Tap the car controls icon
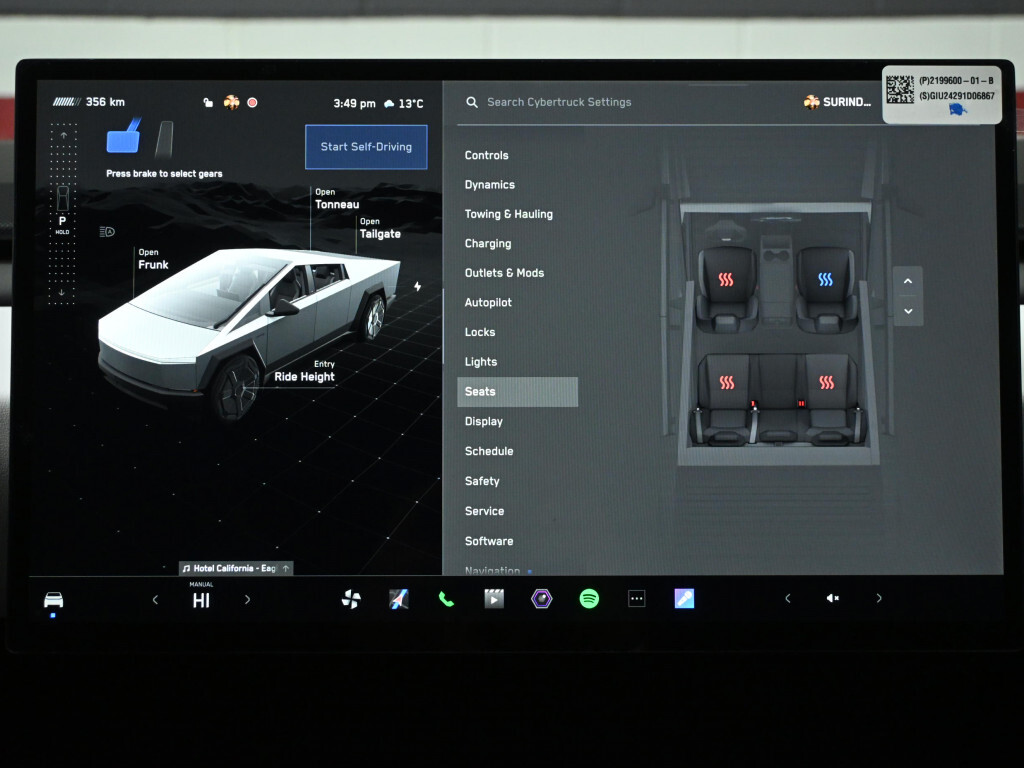Viewport: 1024px width, 768px height. click(53, 599)
